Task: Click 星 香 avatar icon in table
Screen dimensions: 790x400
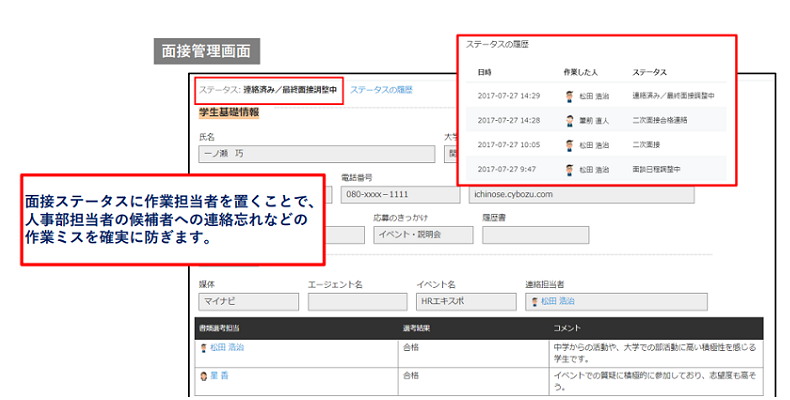Action: [x=204, y=375]
